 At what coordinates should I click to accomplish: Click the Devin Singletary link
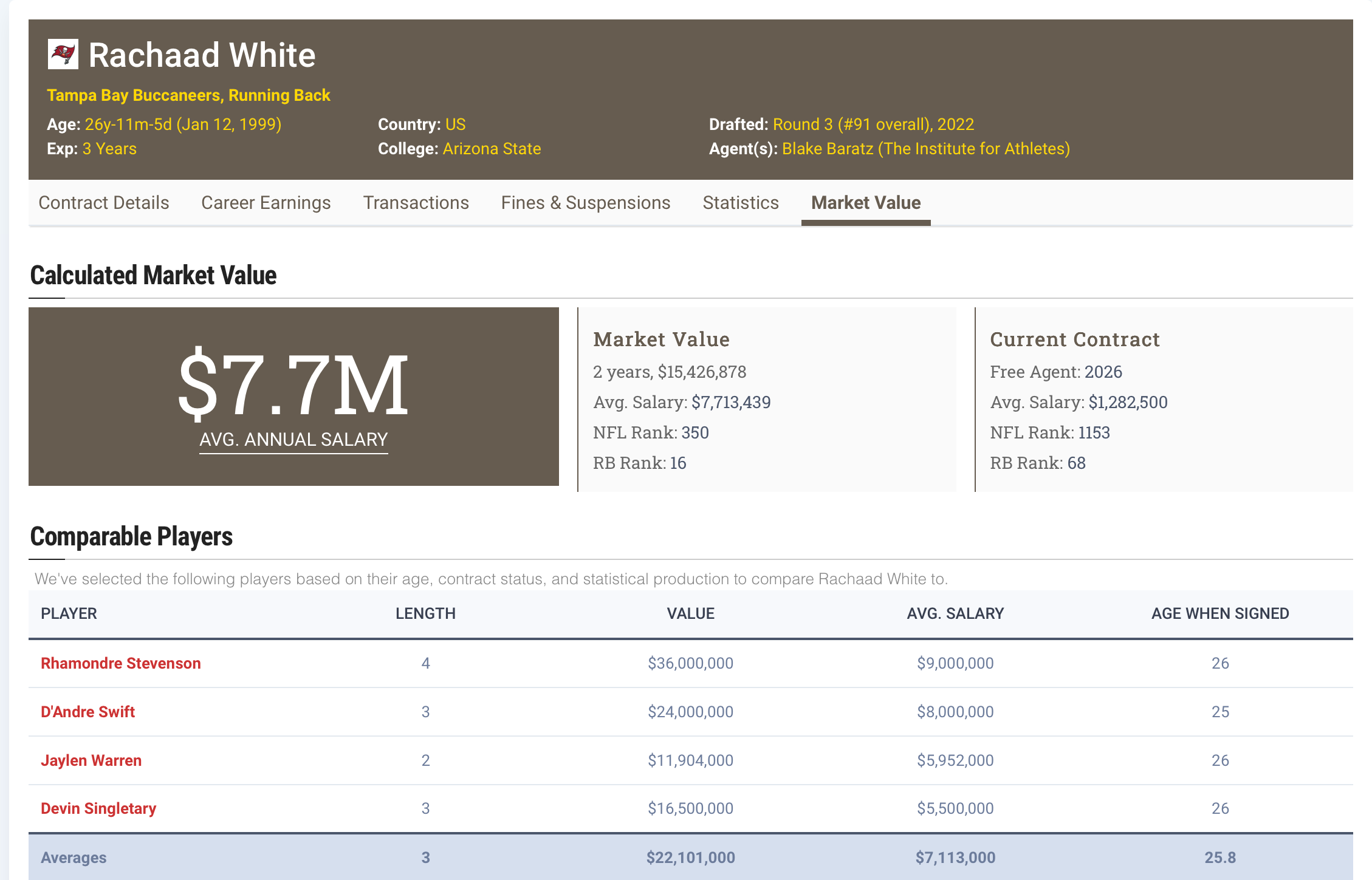[98, 808]
